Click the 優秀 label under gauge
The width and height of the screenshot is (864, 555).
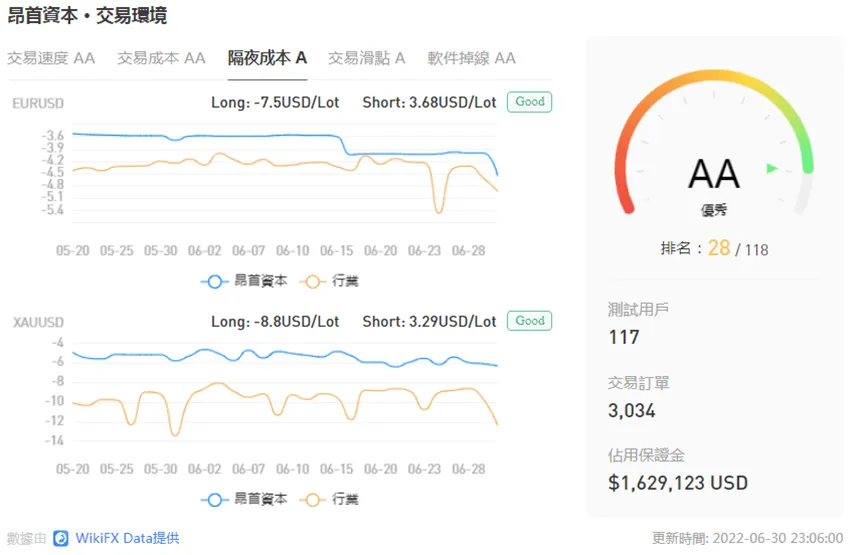click(x=714, y=210)
